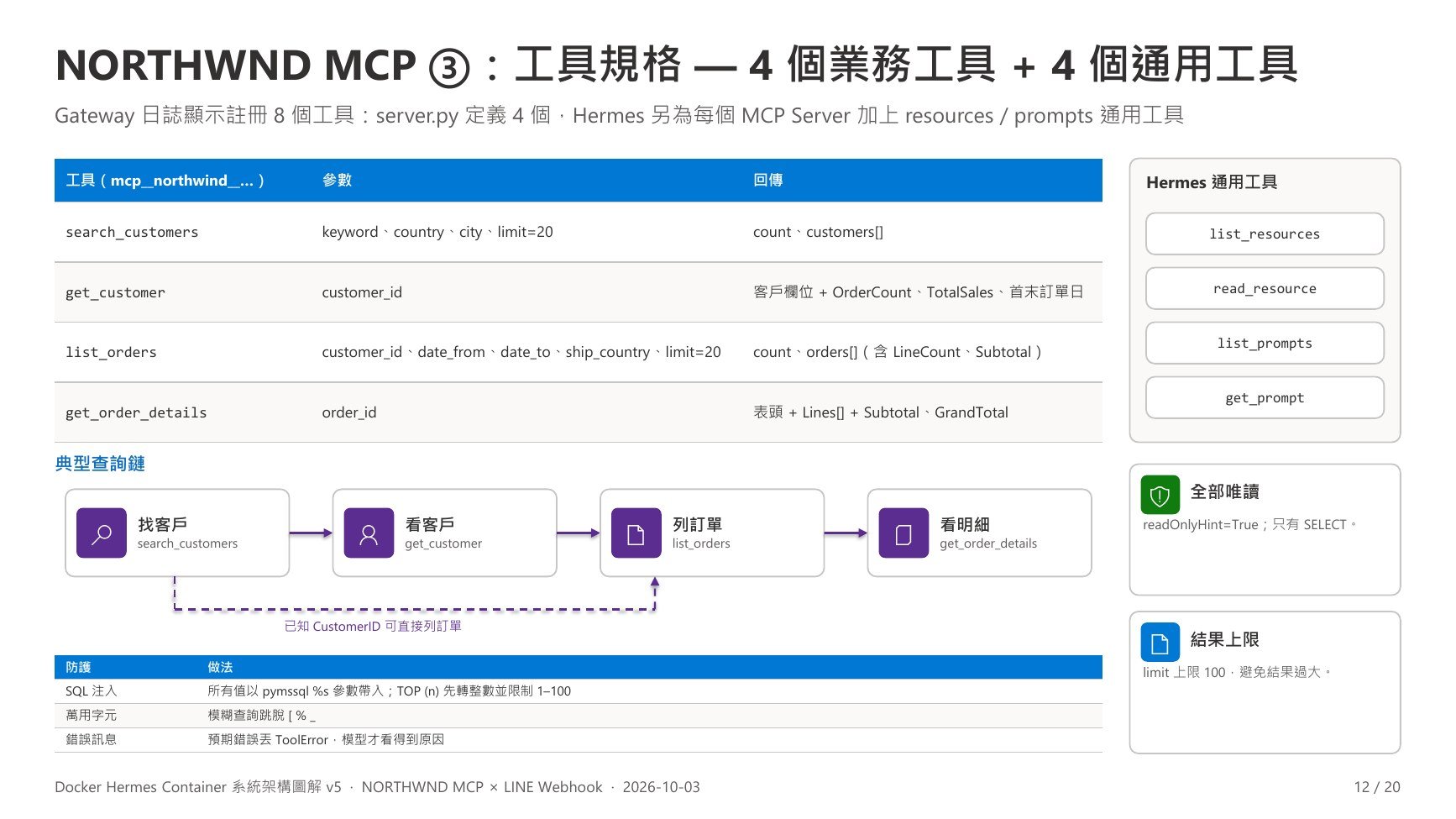Click the slide title 'NORTHWND MCP ③'
Viewport: 1456px width, 819px height.
[x=262, y=66]
